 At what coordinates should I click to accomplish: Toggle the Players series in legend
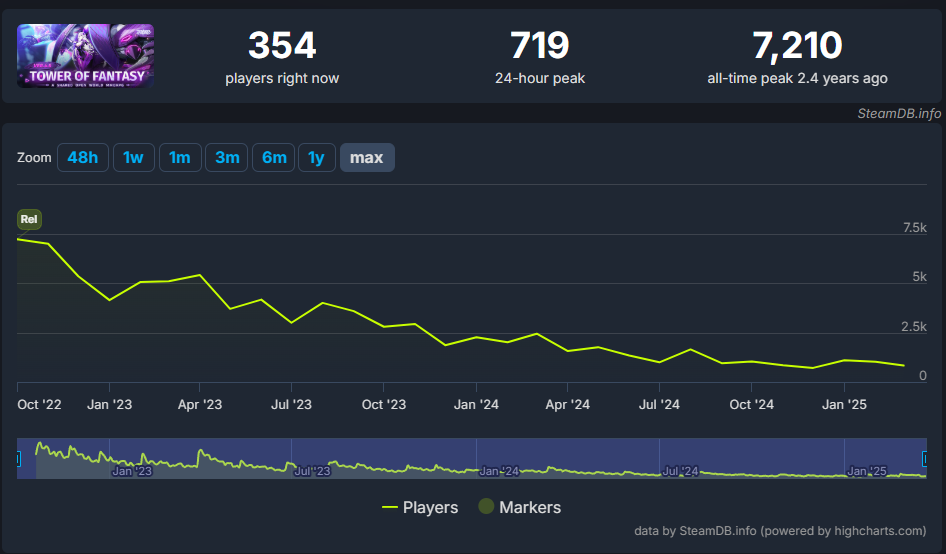420,508
